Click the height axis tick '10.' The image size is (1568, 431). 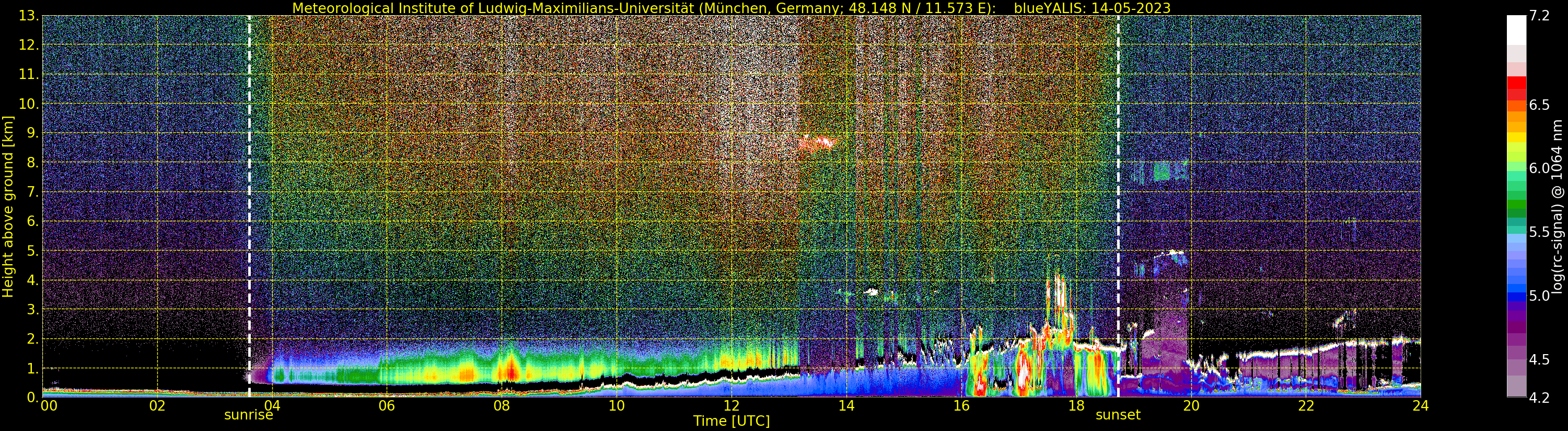(29, 104)
